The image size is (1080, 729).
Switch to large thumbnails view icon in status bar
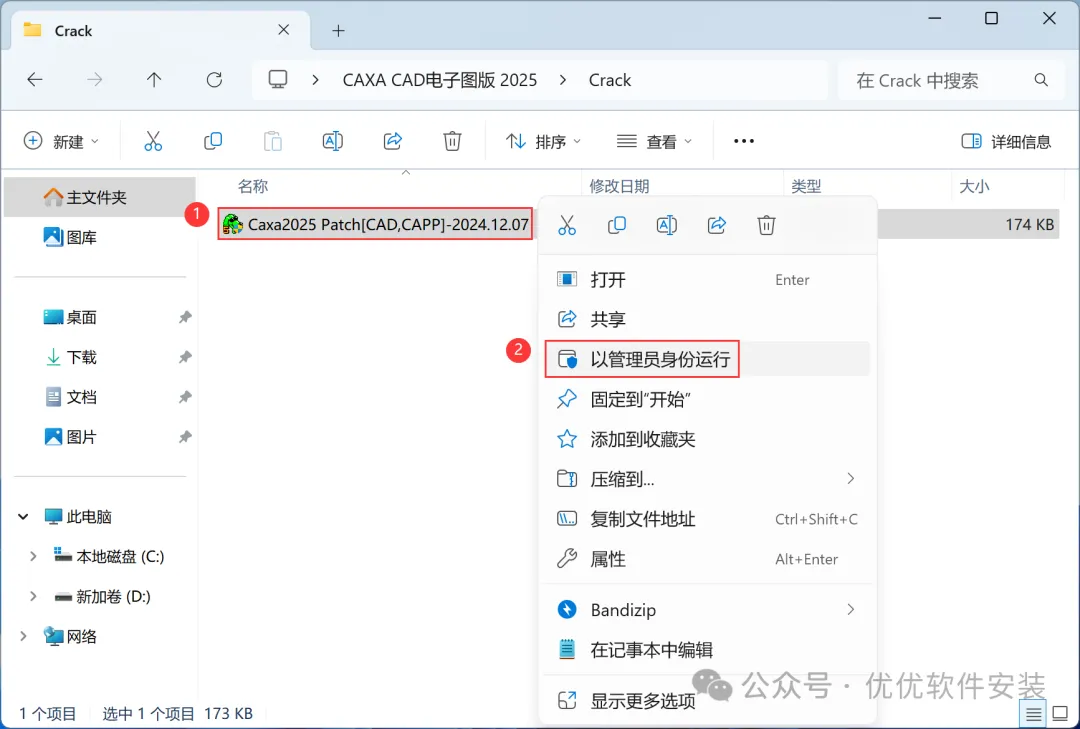point(1061,715)
